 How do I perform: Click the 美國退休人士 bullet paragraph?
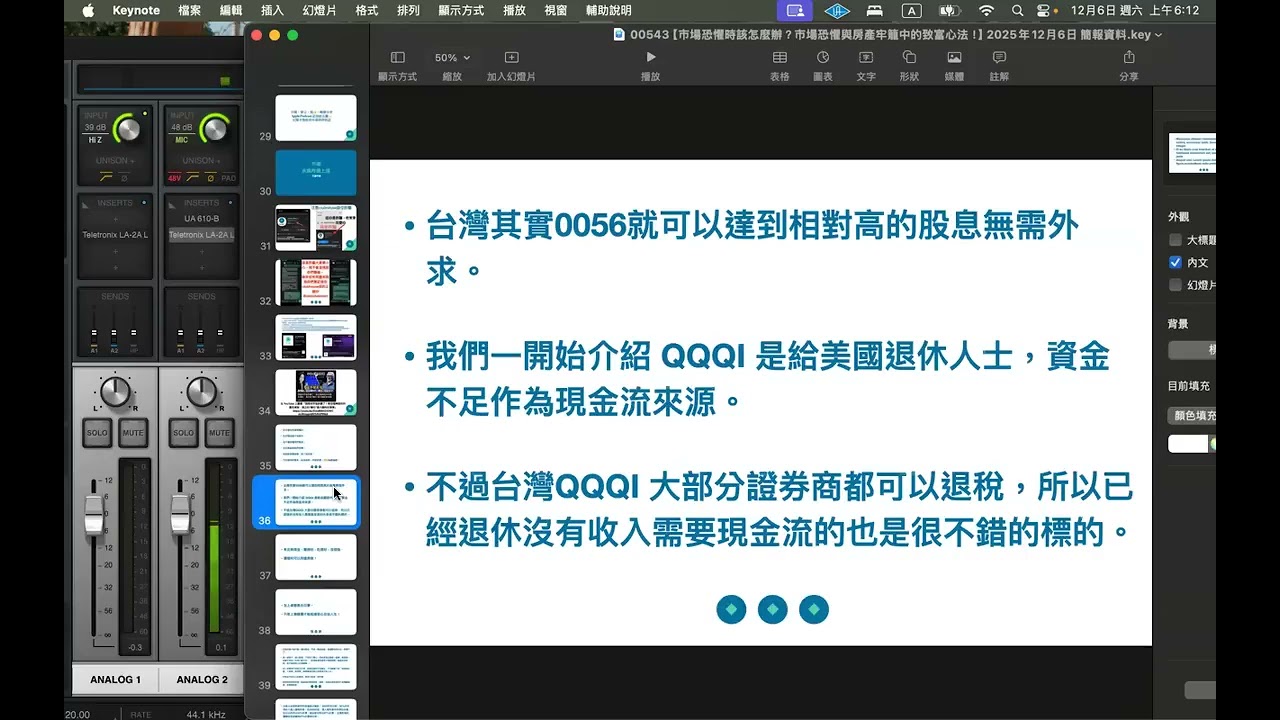(767, 379)
